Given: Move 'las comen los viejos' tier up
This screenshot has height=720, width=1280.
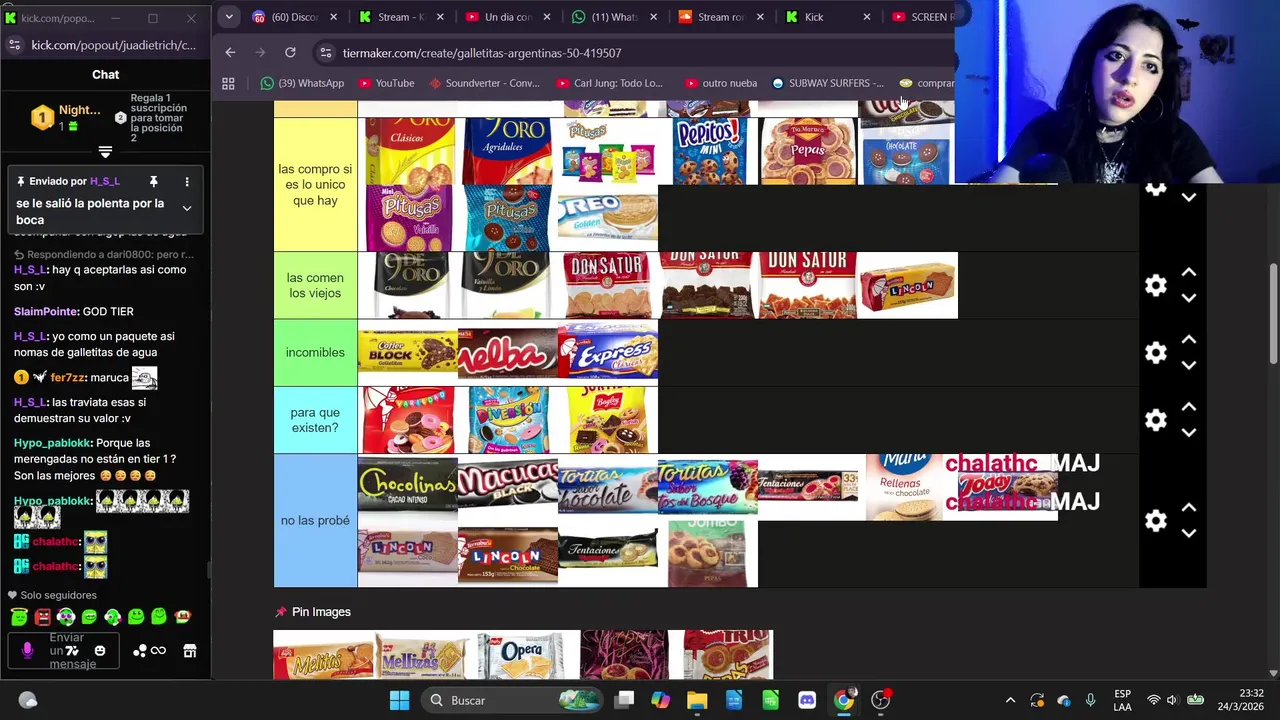Looking at the screenshot, I should [1189, 273].
